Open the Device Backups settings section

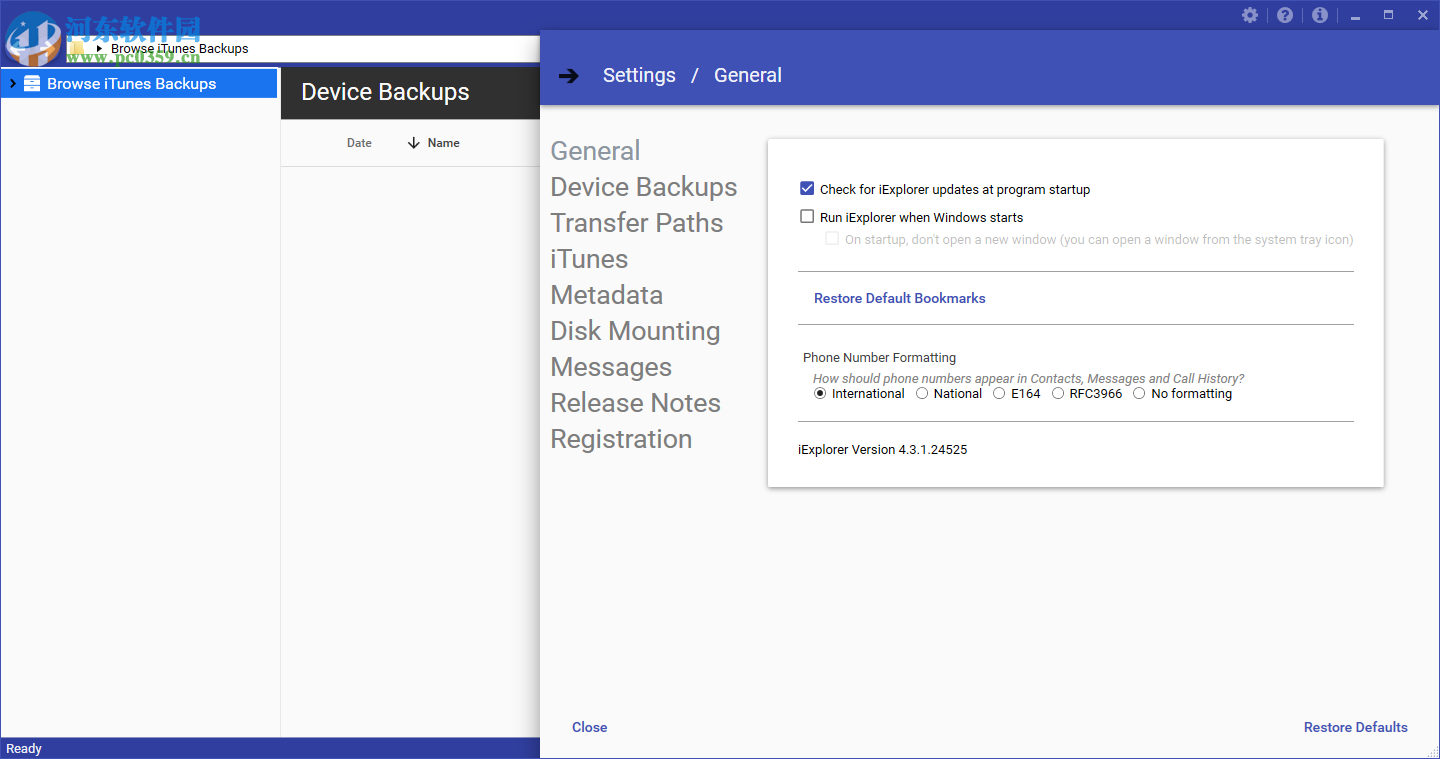643,187
